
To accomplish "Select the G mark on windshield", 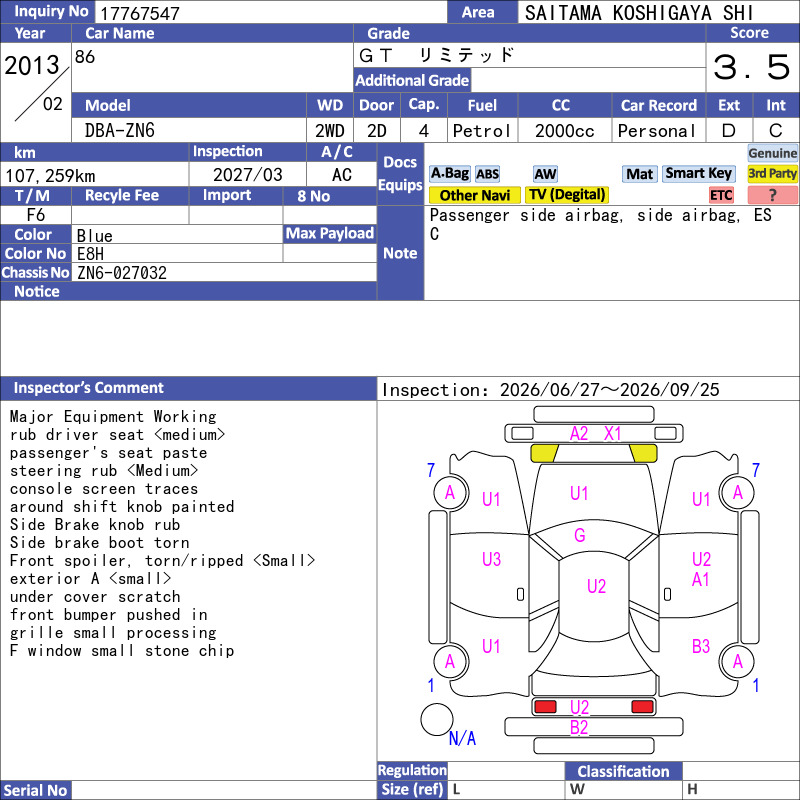I will point(580,535).
